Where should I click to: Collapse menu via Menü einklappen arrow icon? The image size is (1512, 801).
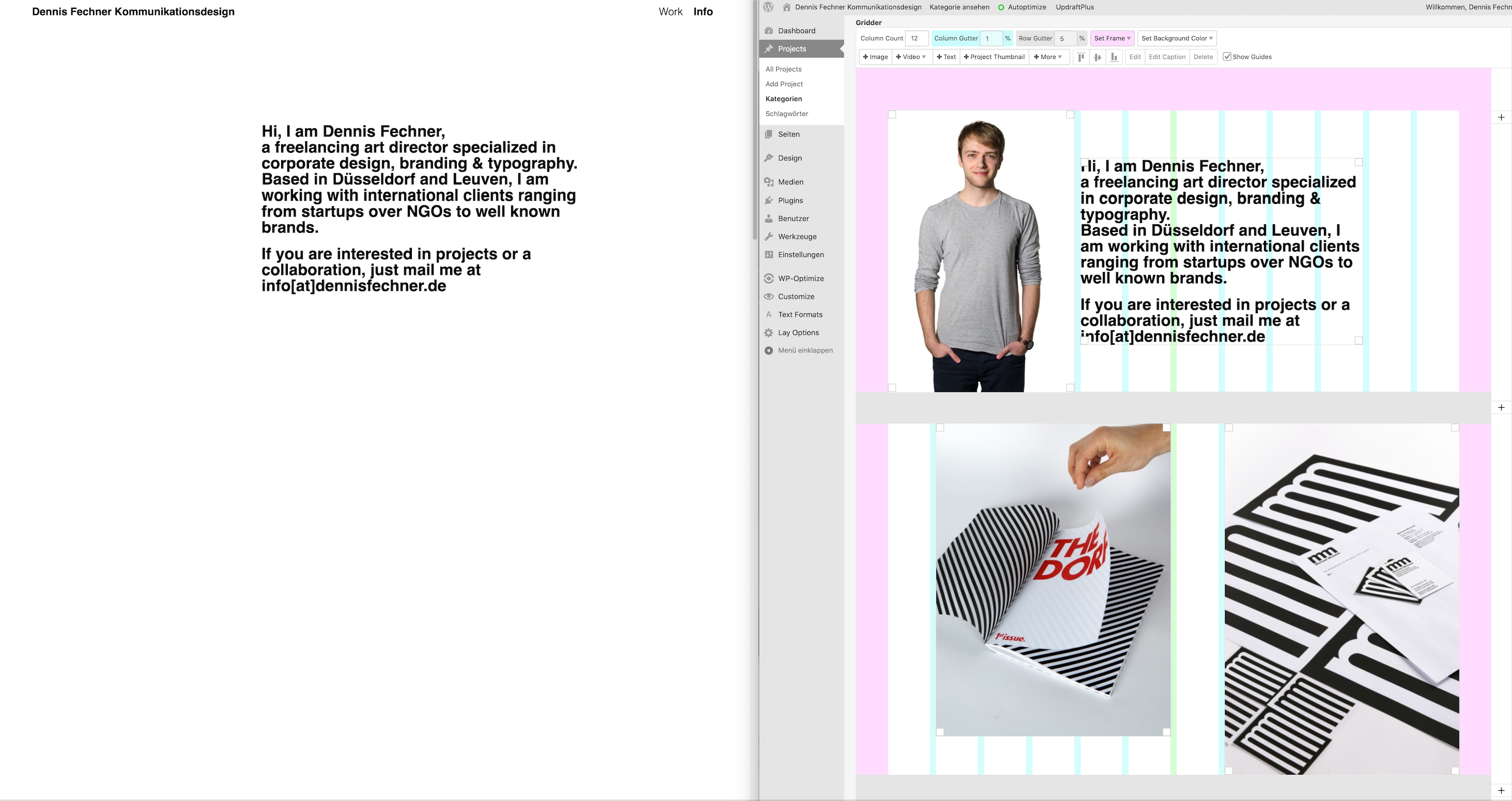769,350
